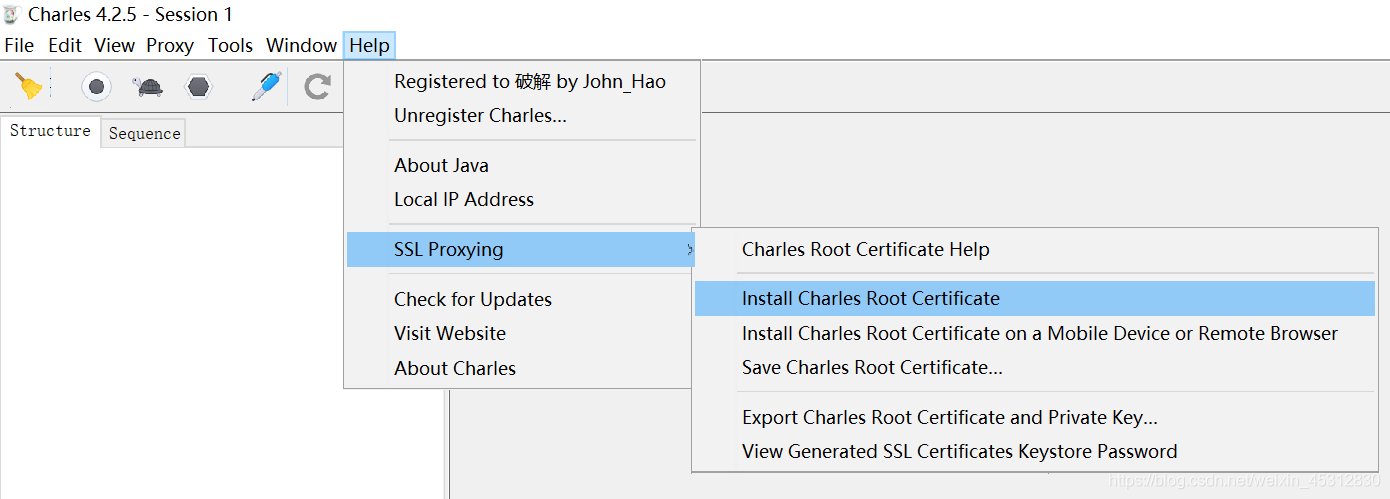Select About Java
The height and width of the screenshot is (499, 1390).
pos(521,166)
